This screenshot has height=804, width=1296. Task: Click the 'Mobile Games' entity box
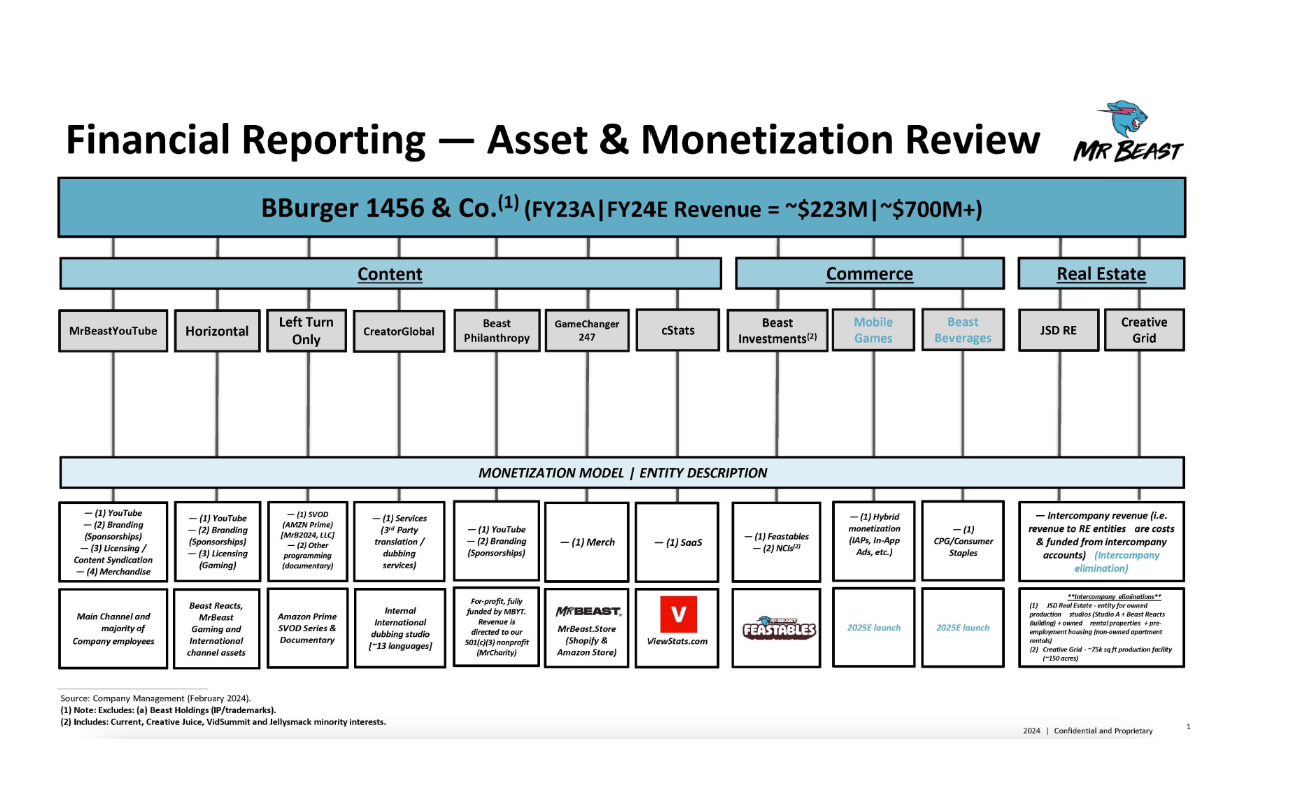[x=873, y=330]
